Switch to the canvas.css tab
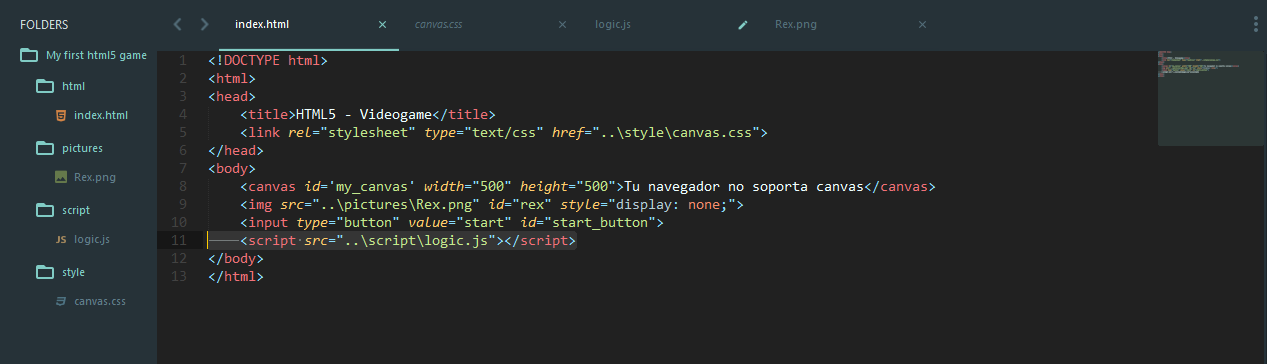Viewport: 1267px width, 364px height. coord(489,25)
